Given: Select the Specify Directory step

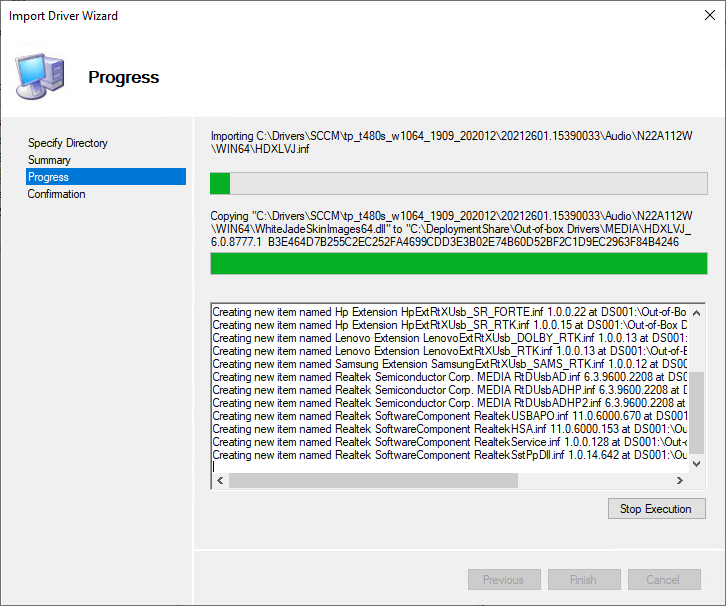Looking at the screenshot, I should click(x=68, y=143).
